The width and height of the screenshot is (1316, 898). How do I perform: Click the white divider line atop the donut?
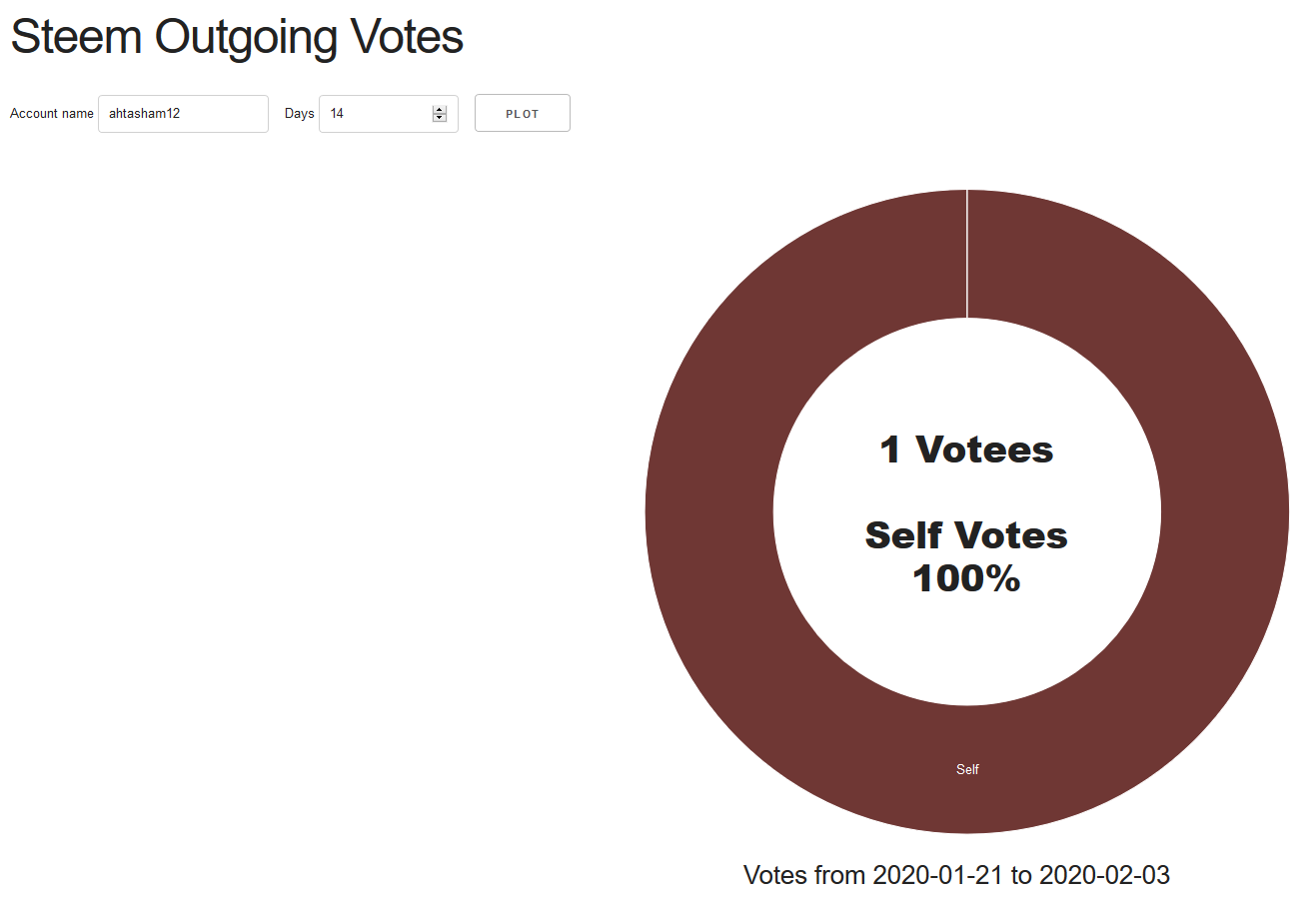(x=967, y=254)
